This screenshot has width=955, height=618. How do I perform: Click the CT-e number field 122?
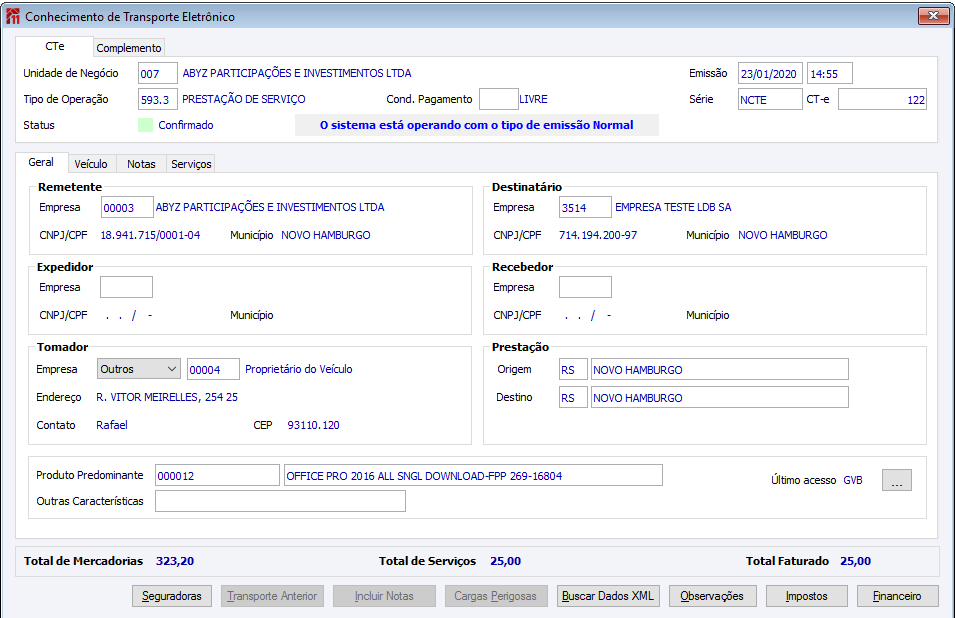(883, 99)
